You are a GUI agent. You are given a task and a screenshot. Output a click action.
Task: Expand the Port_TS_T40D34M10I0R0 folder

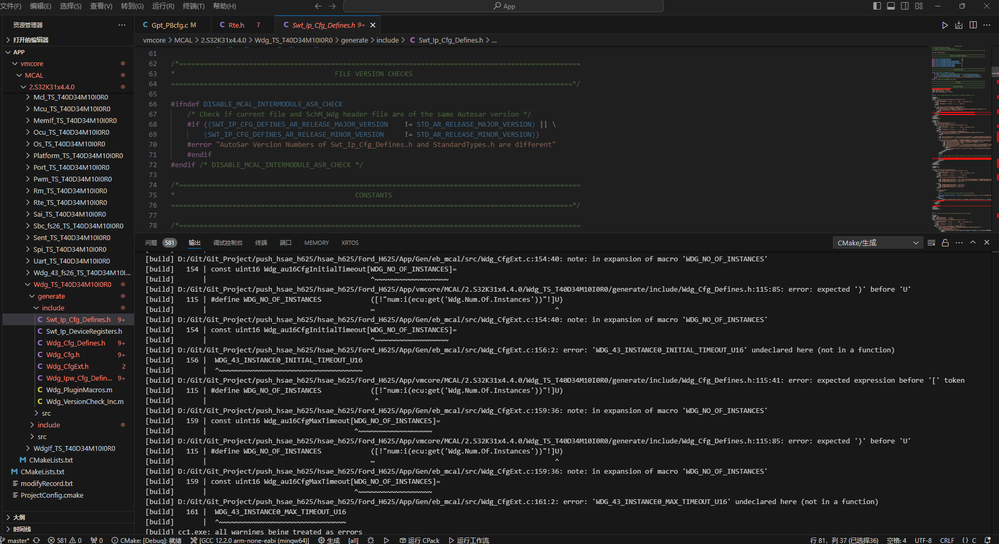(x=67, y=168)
